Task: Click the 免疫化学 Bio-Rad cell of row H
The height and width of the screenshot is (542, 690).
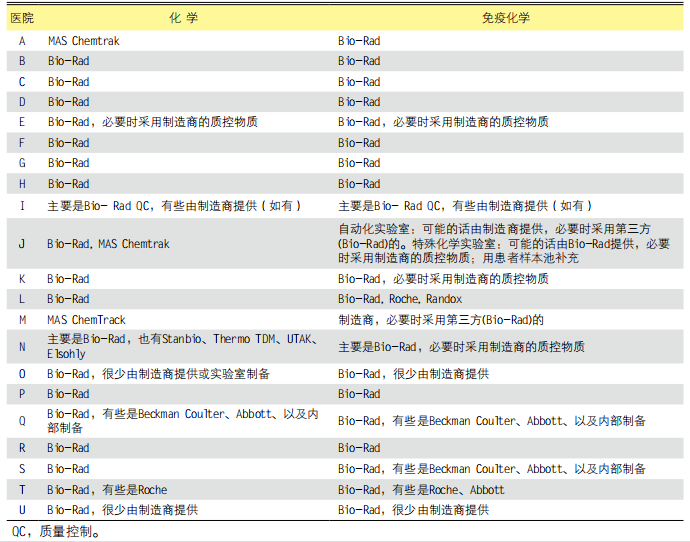Action: click(359, 184)
